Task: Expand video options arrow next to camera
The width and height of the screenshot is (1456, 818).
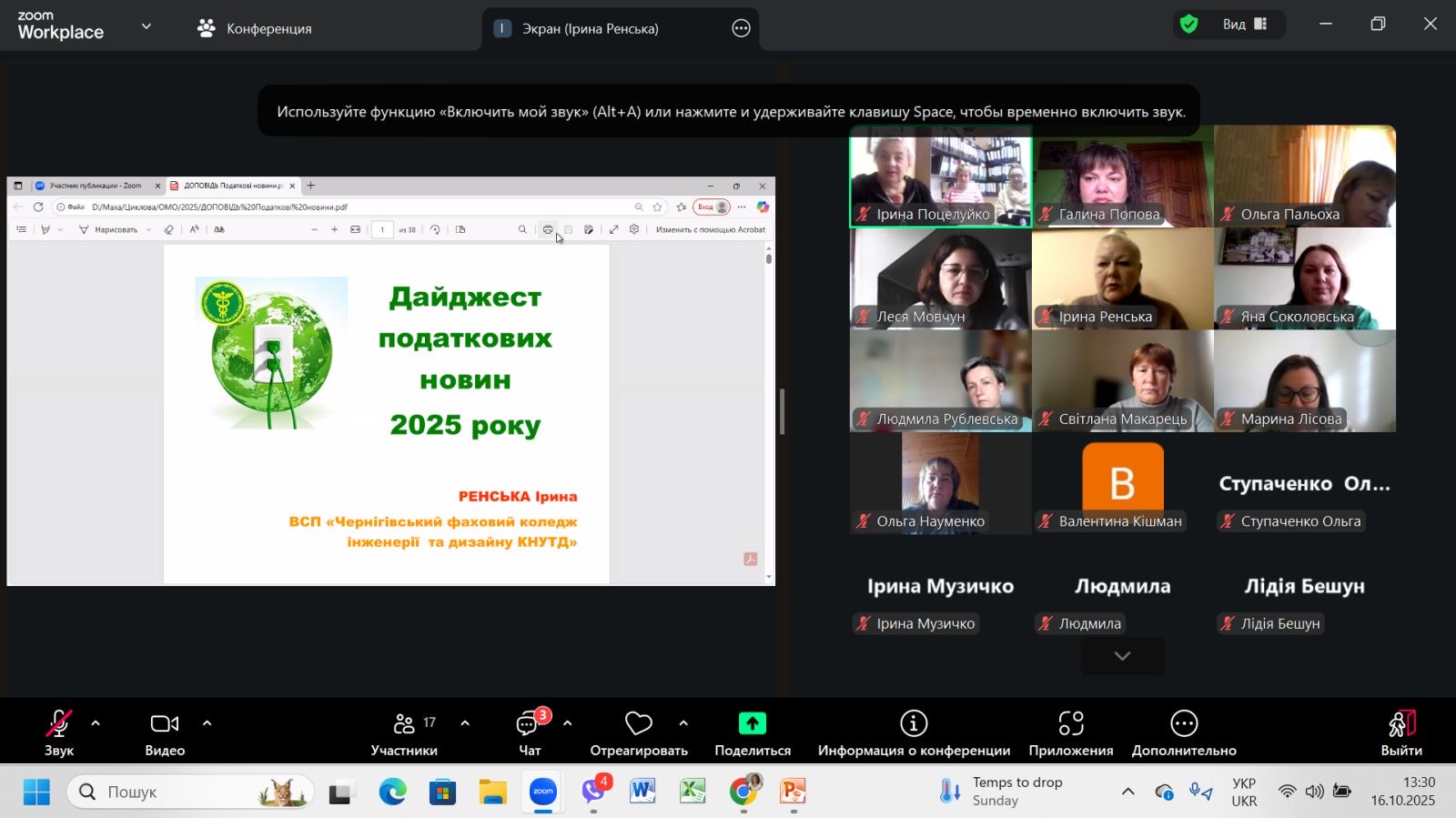Action: (207, 723)
